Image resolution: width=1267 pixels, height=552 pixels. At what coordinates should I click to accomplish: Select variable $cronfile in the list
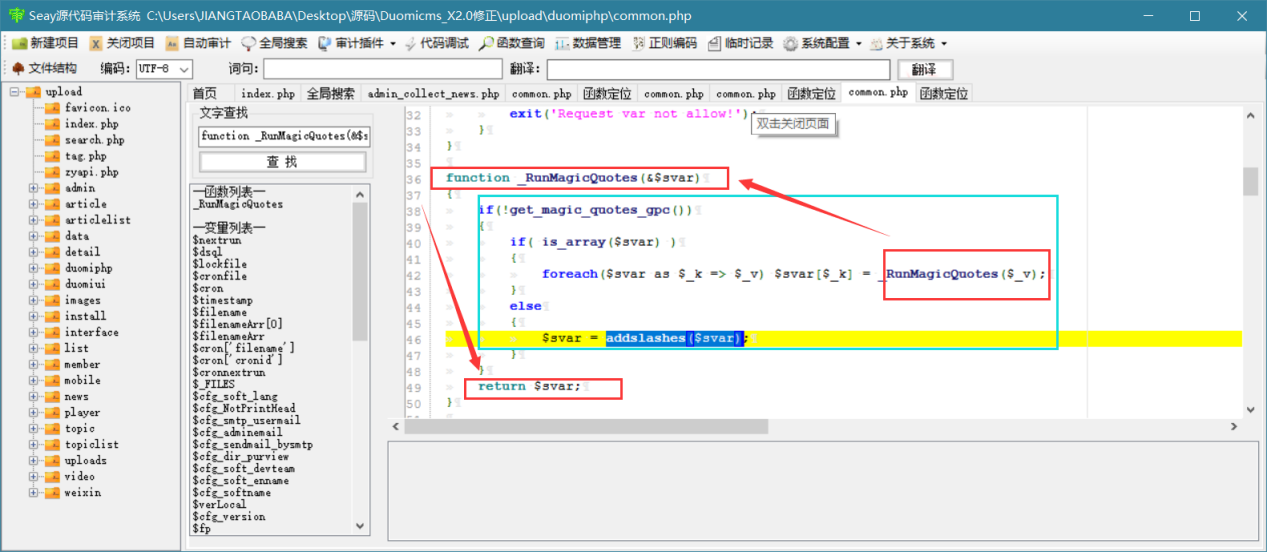pos(219,276)
